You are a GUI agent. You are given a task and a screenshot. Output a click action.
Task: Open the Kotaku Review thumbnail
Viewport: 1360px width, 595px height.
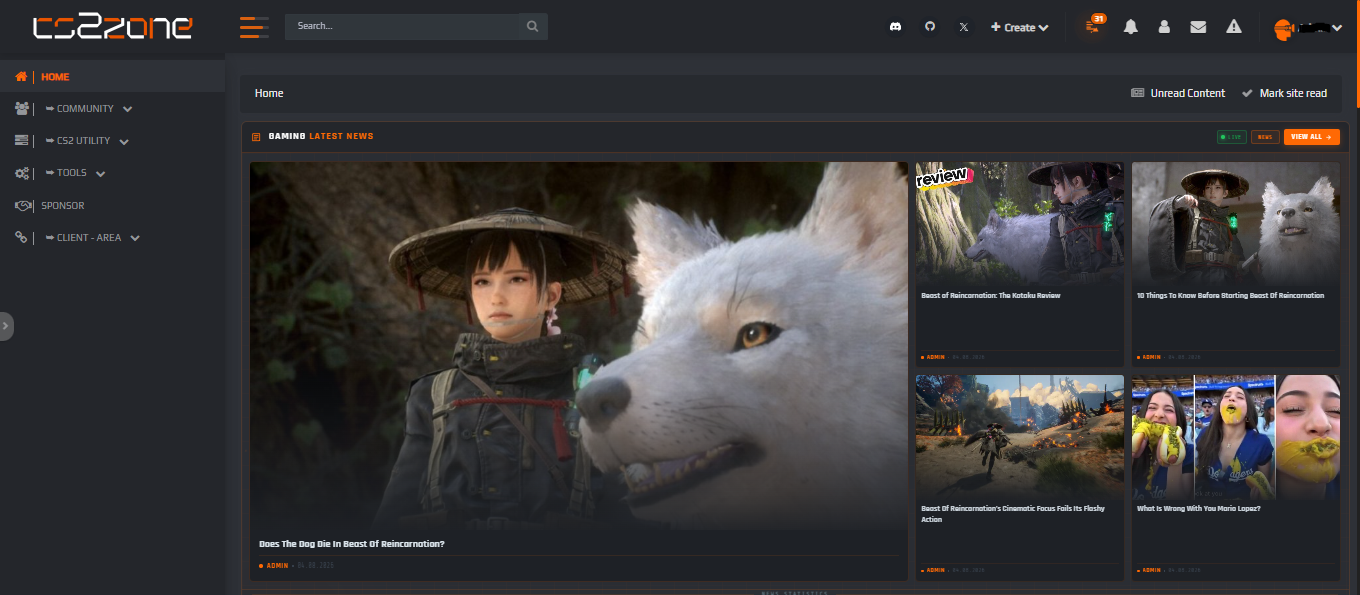tap(1020, 223)
